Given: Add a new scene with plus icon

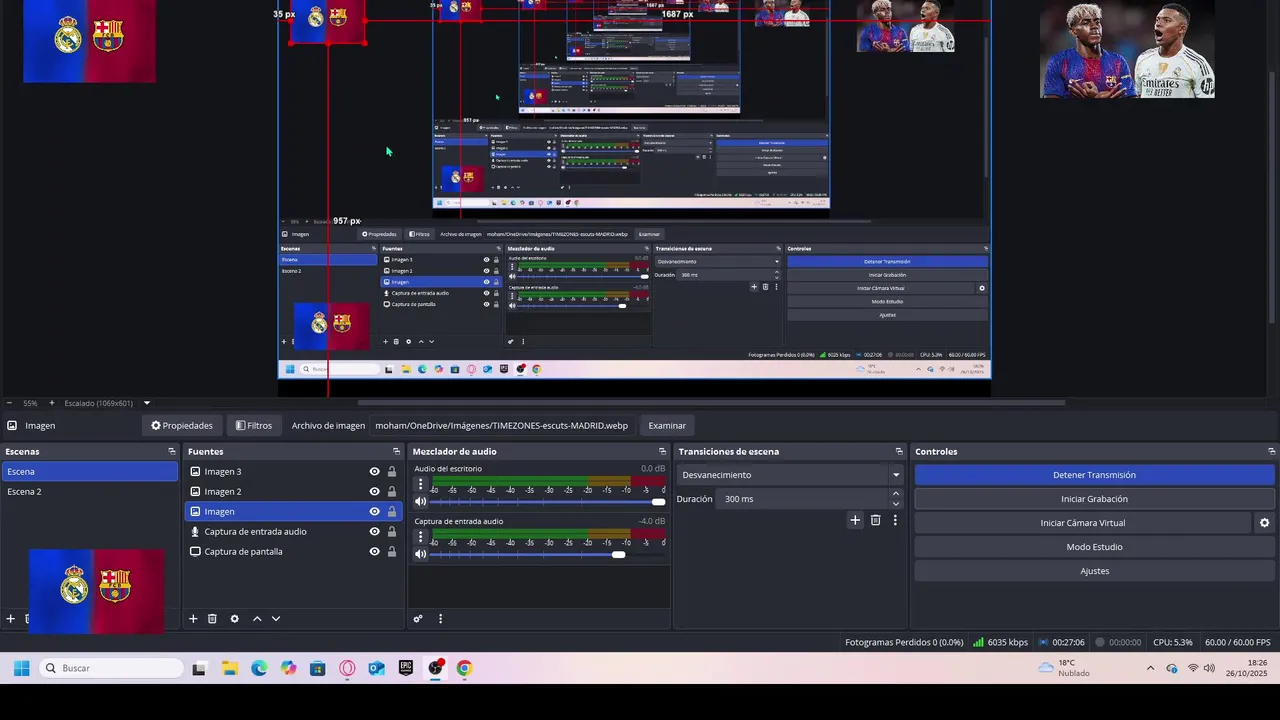Looking at the screenshot, I should coord(11,619).
